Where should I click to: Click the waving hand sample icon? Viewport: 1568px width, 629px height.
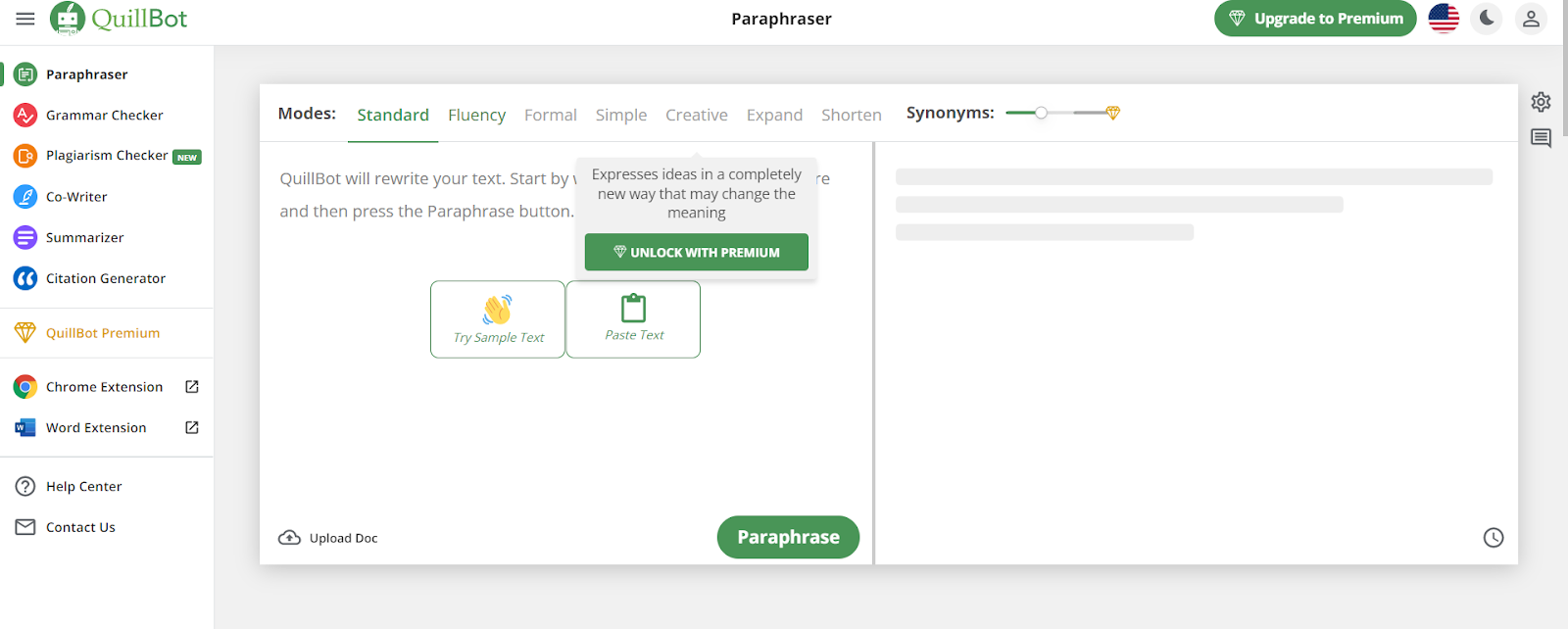(498, 309)
